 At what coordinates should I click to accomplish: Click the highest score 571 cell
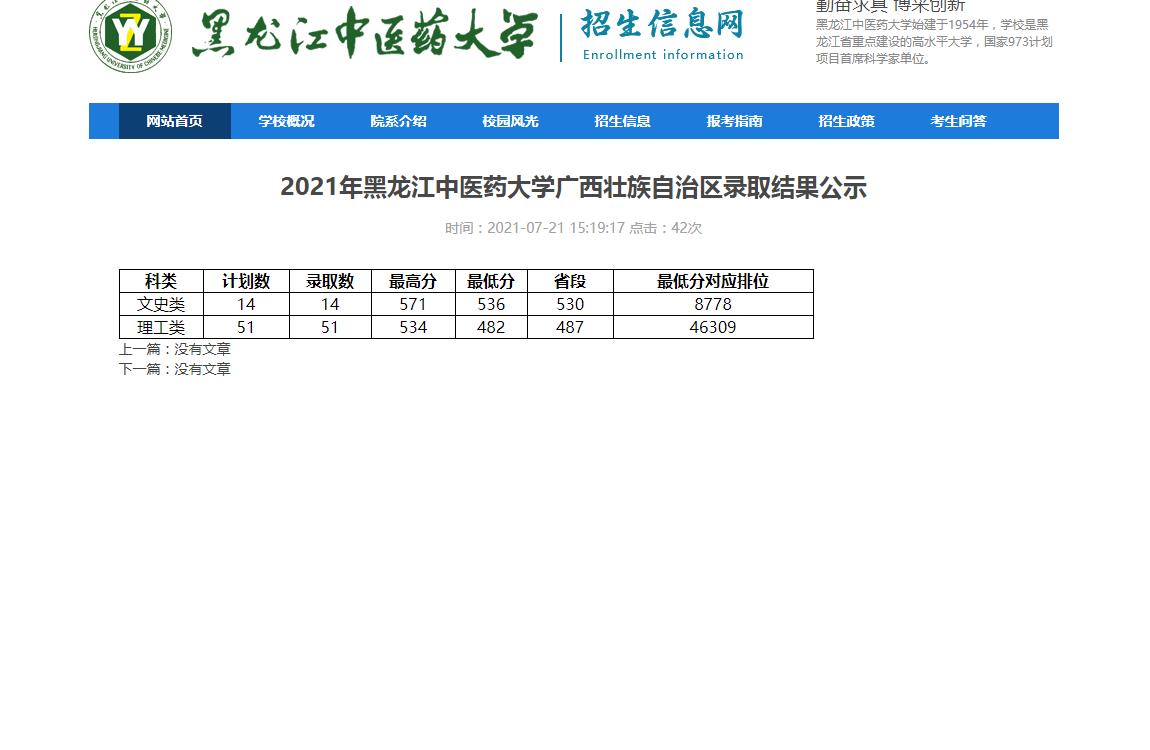pyautogui.click(x=414, y=304)
